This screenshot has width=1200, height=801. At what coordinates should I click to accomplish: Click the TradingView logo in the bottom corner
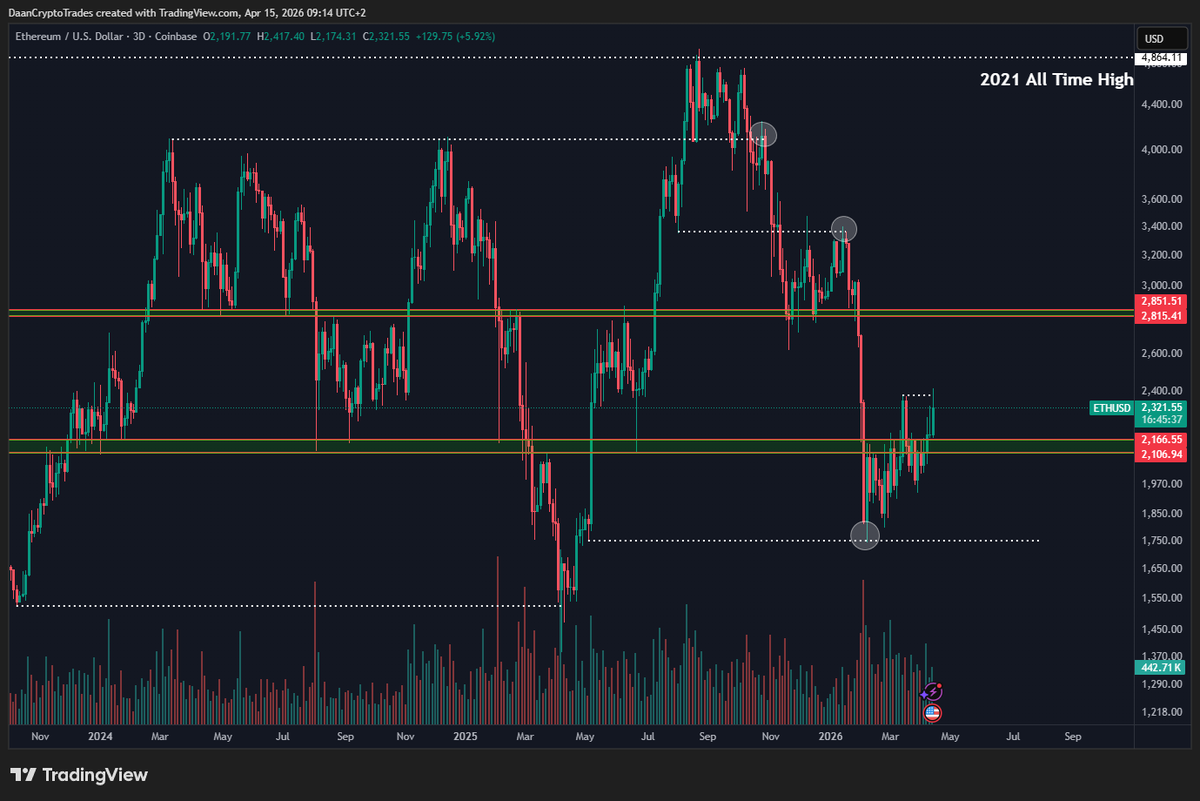click(x=76, y=775)
